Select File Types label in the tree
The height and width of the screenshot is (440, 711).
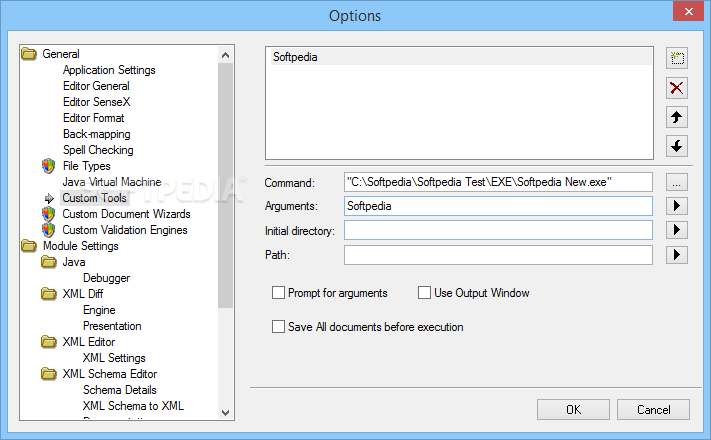point(86,166)
